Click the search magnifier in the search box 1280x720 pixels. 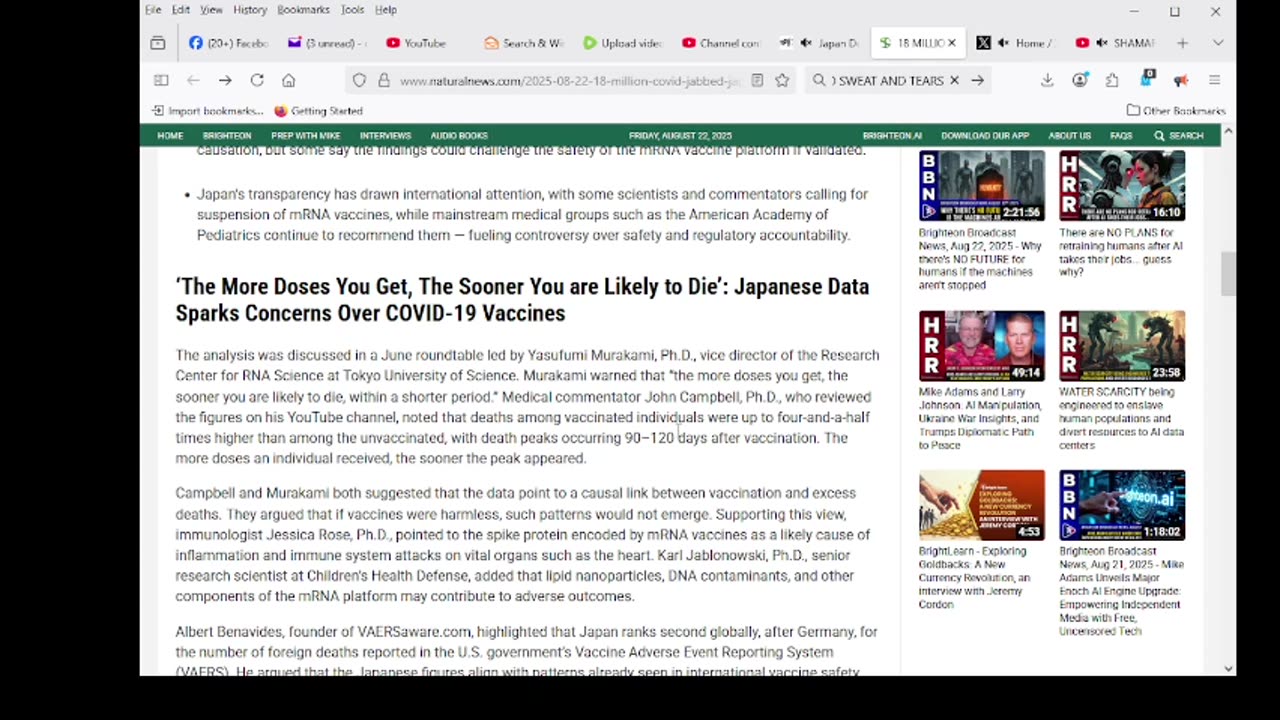click(x=819, y=80)
